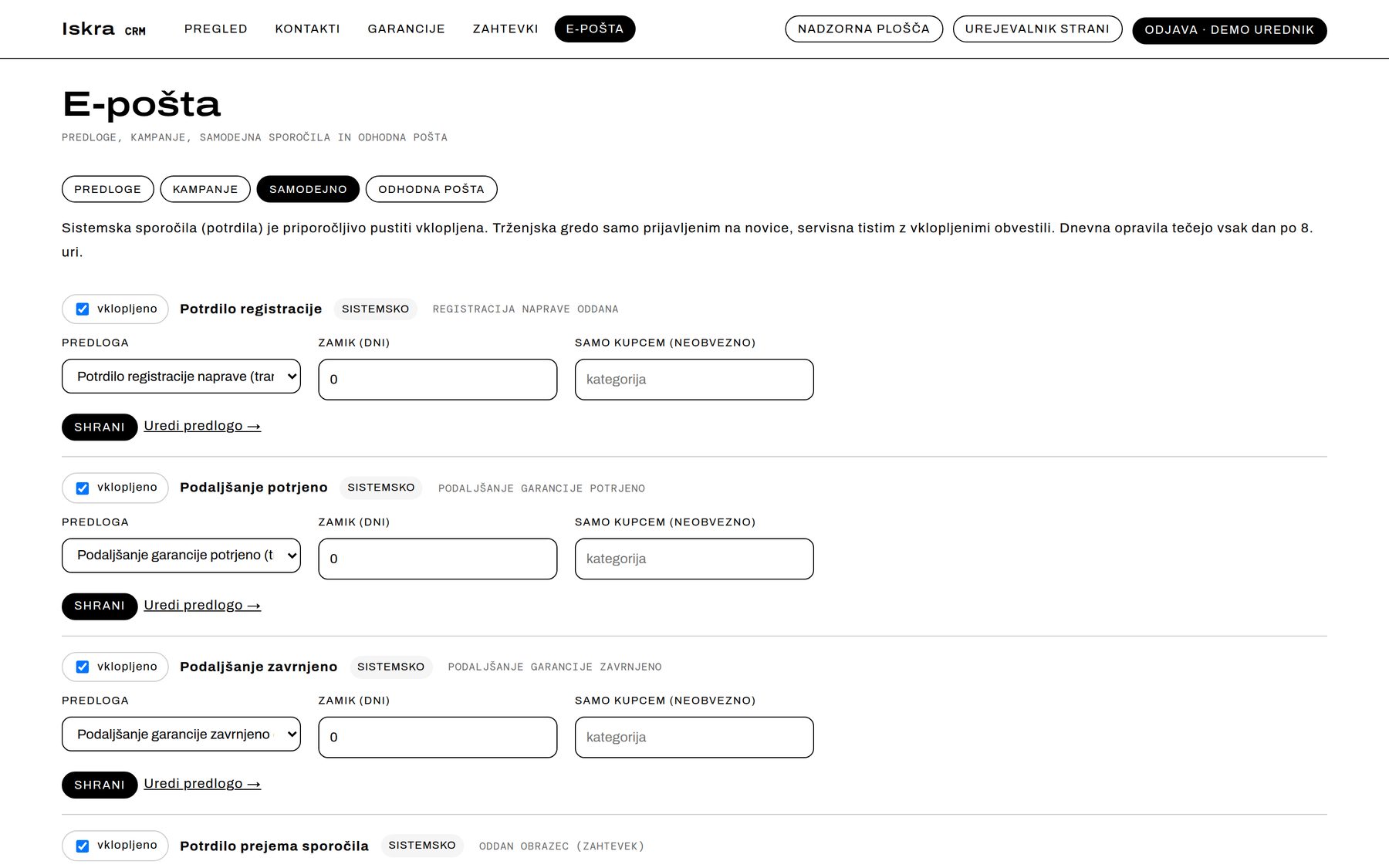Click Shrani for Podaljšanje potrjeno
This screenshot has height=868, width=1389.
(x=100, y=606)
